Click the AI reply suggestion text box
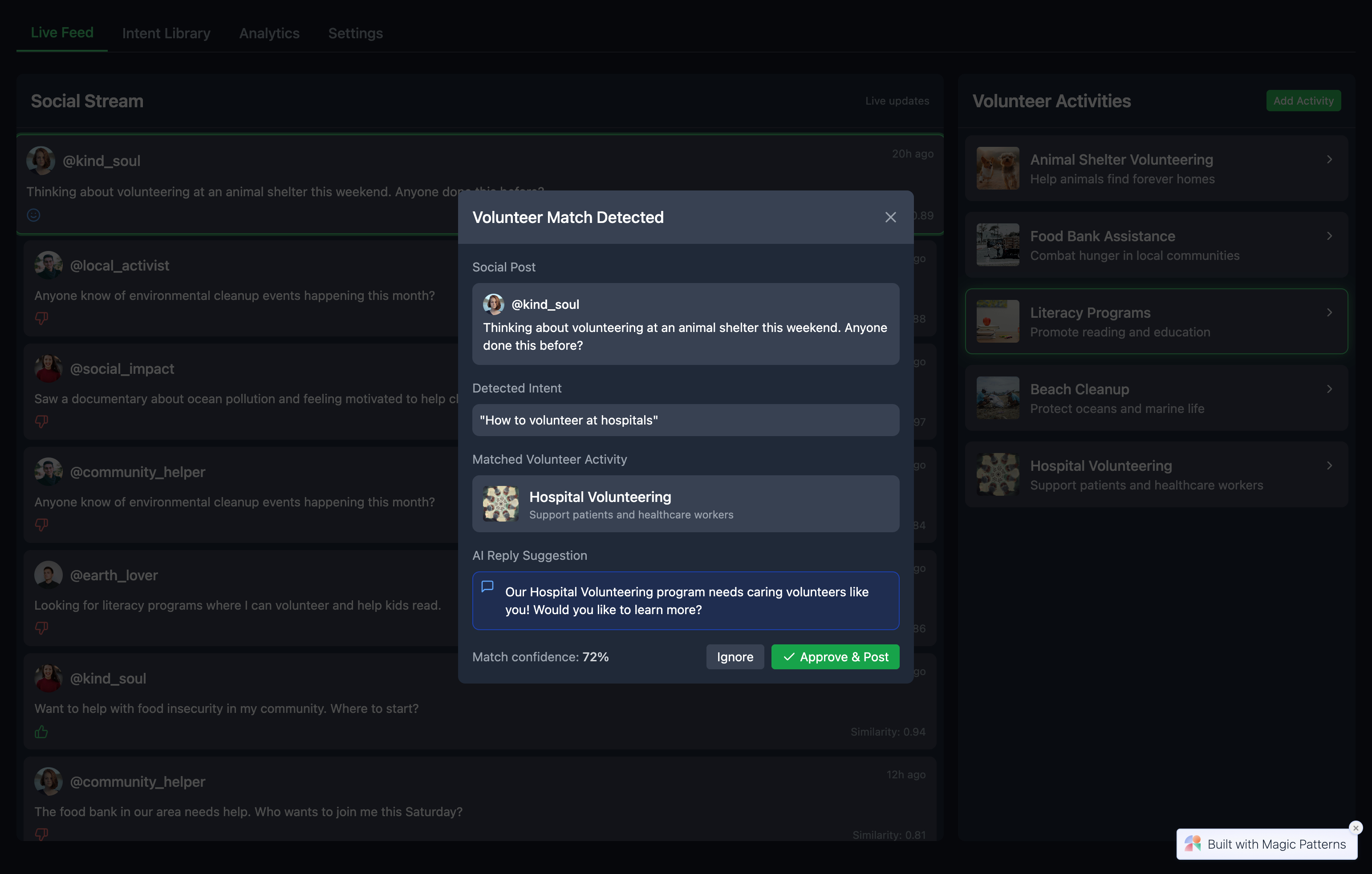Image resolution: width=1372 pixels, height=874 pixels. point(686,600)
